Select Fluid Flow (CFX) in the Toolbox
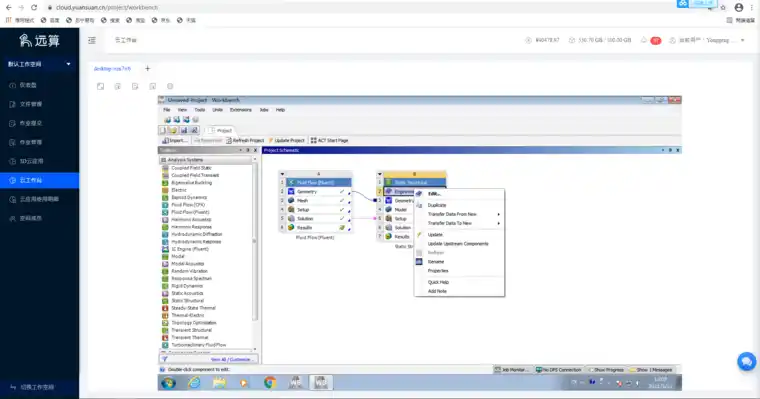 188,205
